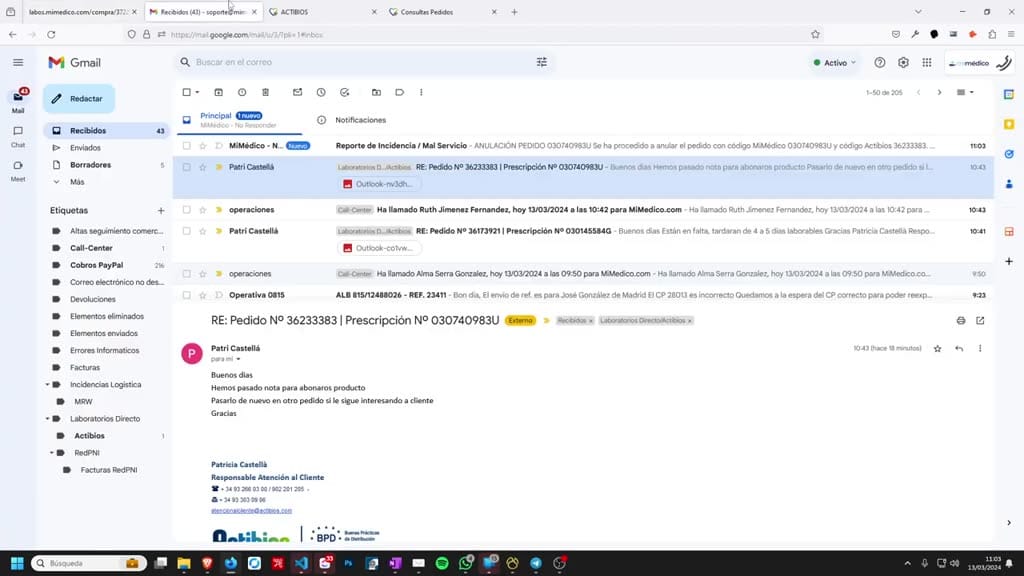
Task: Remove the Recibidos label chip
Action: [x=590, y=321]
